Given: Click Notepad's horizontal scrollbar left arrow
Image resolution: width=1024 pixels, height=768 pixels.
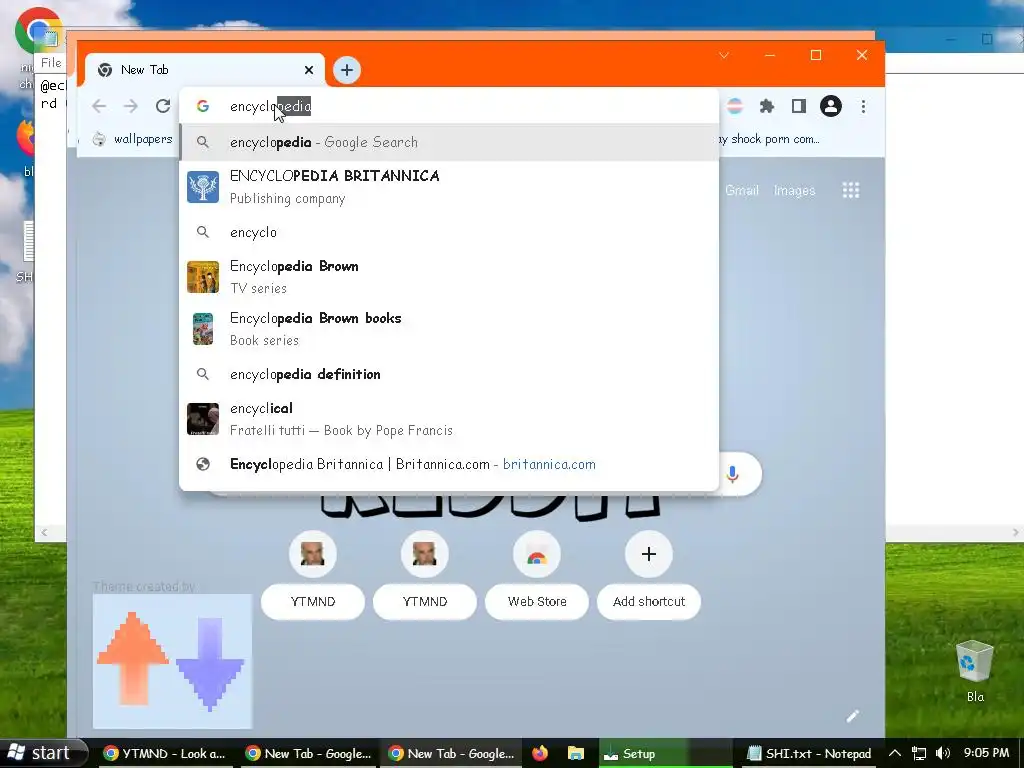Looking at the screenshot, I should pos(44,532).
